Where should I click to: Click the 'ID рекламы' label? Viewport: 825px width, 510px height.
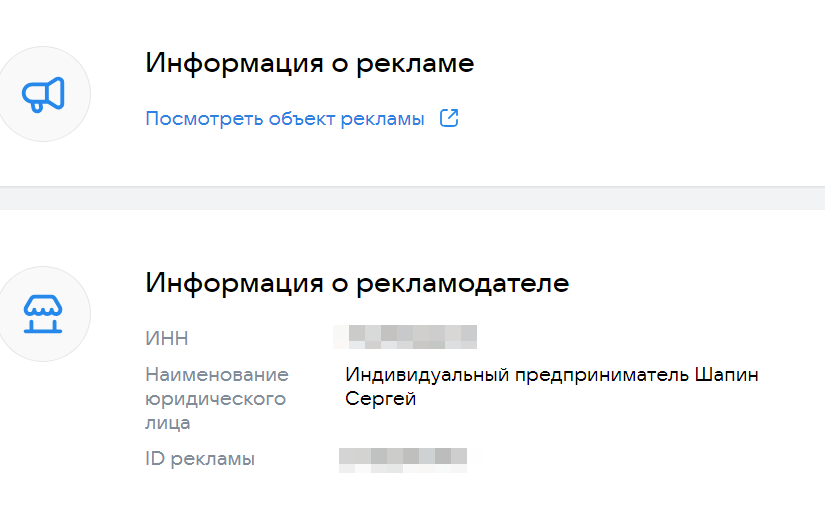[200, 459]
